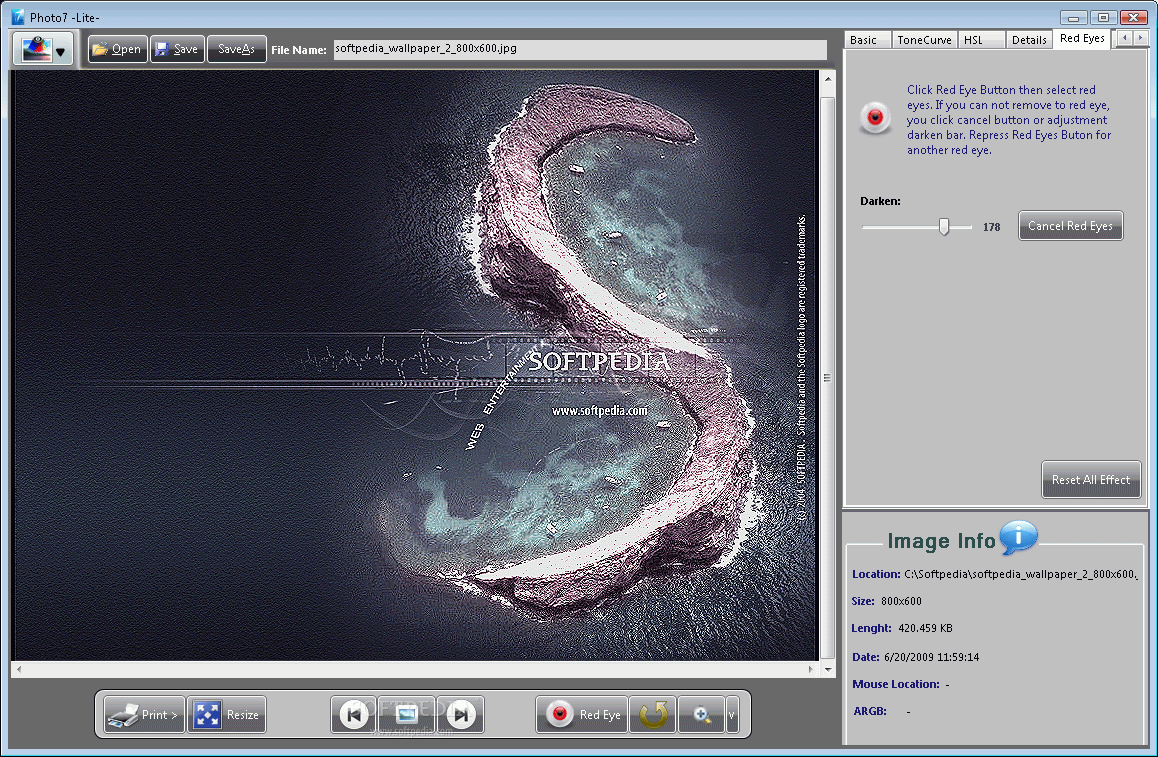Click the Darken value 178

991,227
